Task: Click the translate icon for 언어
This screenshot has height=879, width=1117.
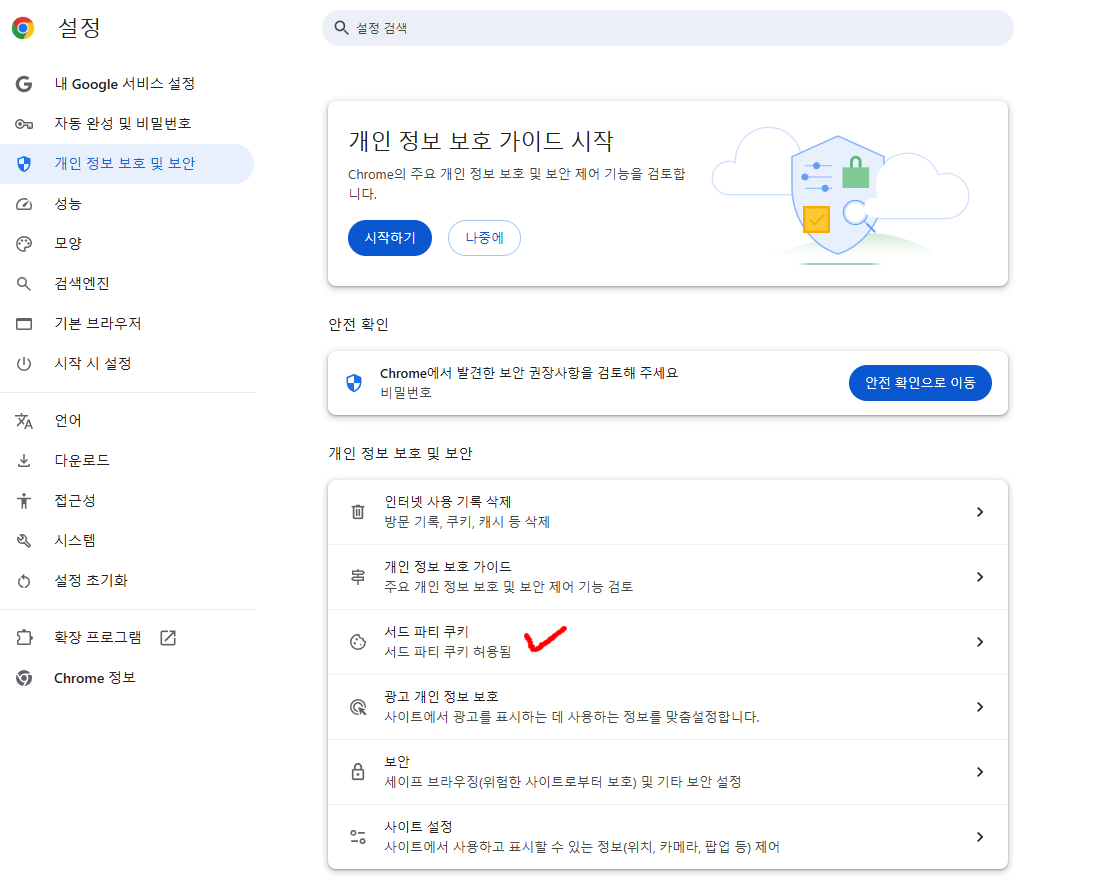Action: click(24, 421)
